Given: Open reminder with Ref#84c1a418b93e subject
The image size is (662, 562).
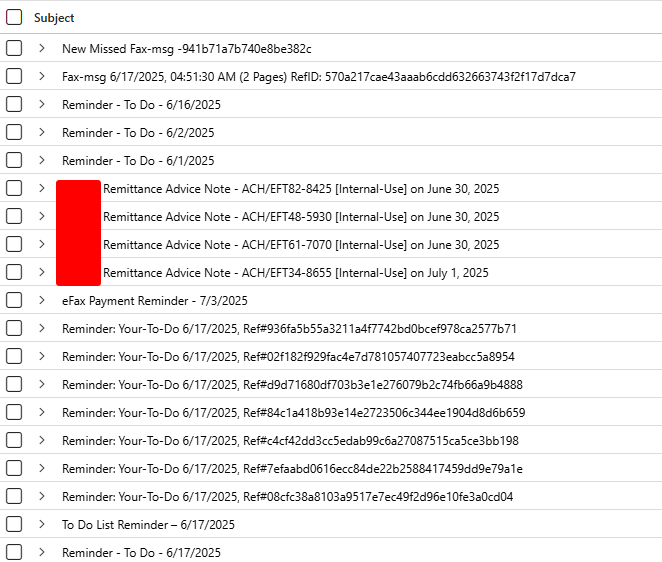Looking at the screenshot, I should [293, 413].
